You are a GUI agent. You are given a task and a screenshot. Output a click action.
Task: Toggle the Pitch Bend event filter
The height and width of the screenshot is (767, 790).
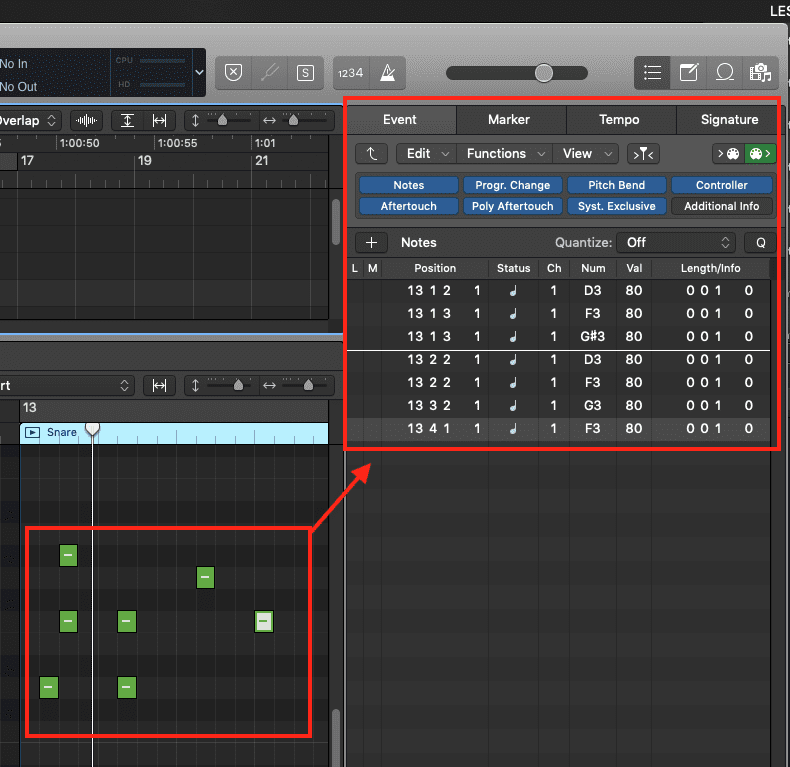click(x=617, y=185)
